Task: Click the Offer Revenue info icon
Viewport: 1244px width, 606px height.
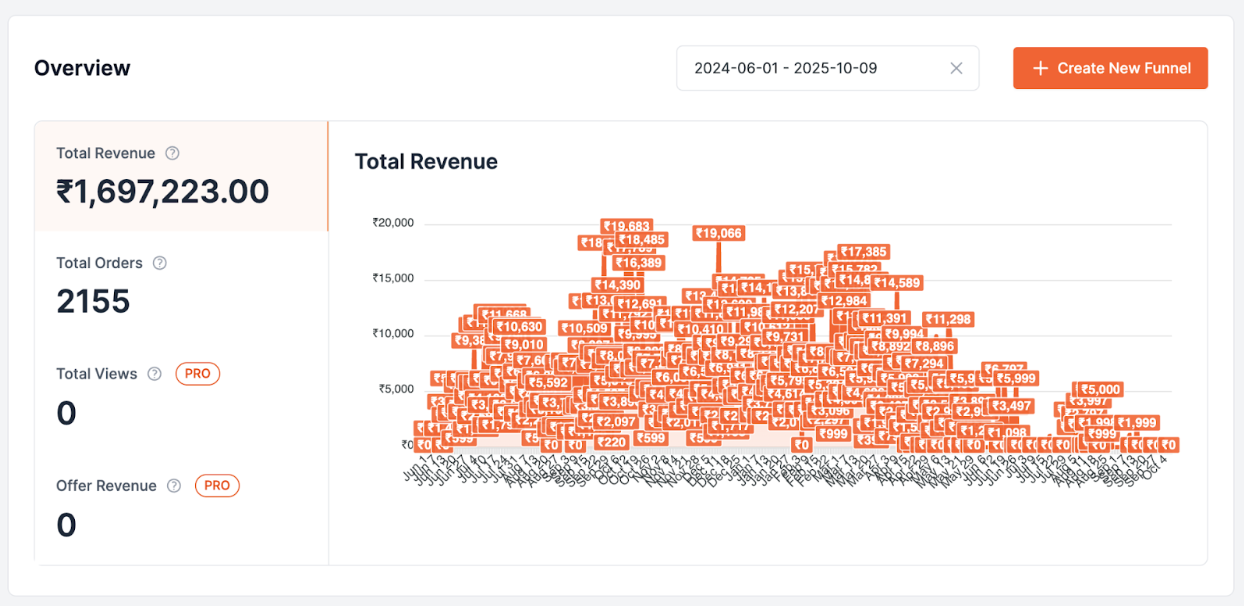Action: (x=174, y=486)
